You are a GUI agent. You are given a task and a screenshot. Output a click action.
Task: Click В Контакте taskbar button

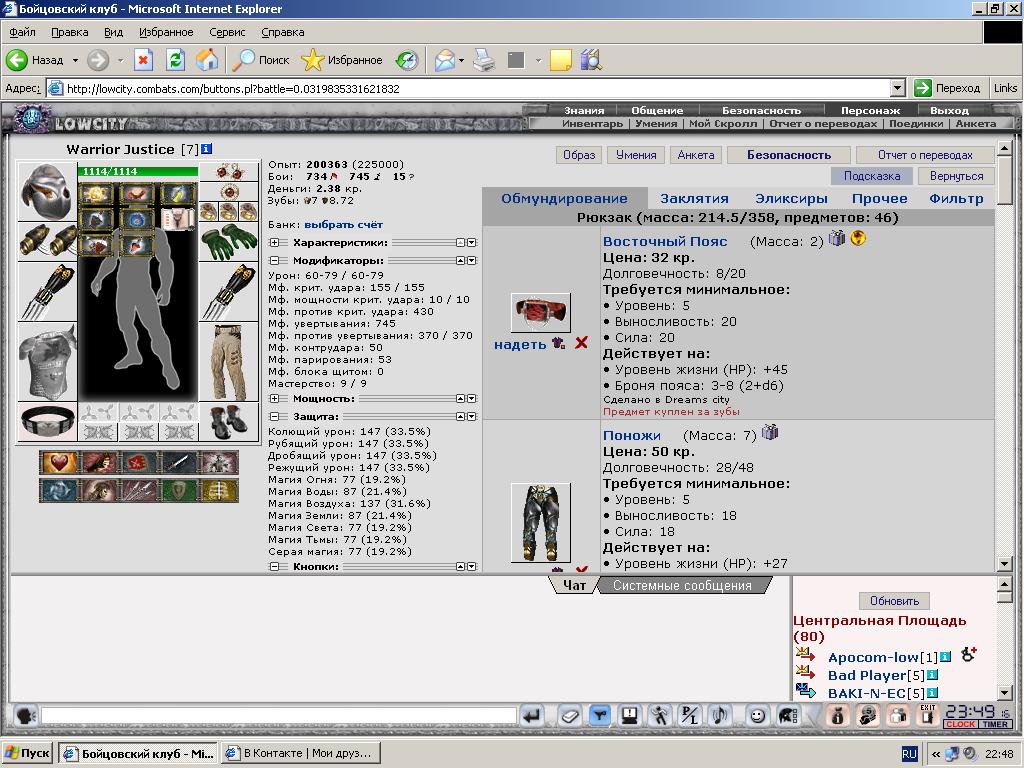[300, 753]
